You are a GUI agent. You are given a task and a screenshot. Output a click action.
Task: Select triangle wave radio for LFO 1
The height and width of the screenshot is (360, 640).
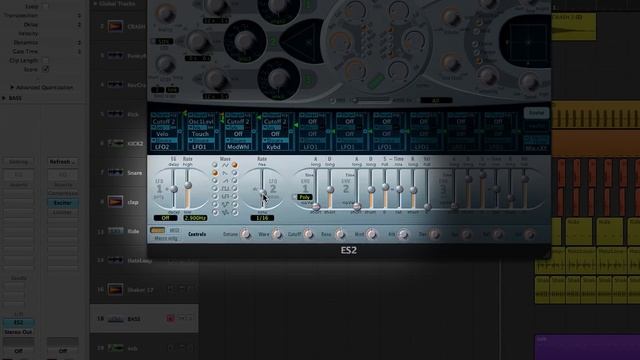215,165
